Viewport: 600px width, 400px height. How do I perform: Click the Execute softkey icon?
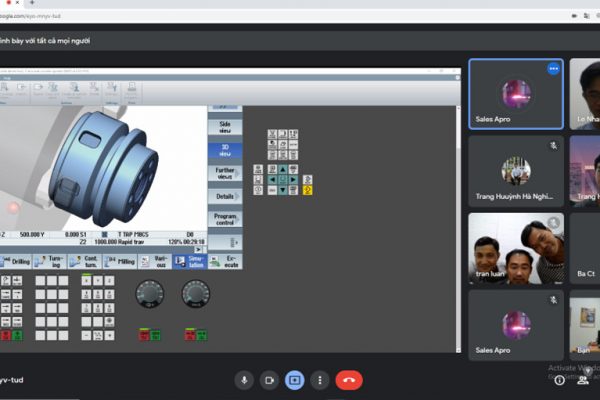(x=224, y=262)
